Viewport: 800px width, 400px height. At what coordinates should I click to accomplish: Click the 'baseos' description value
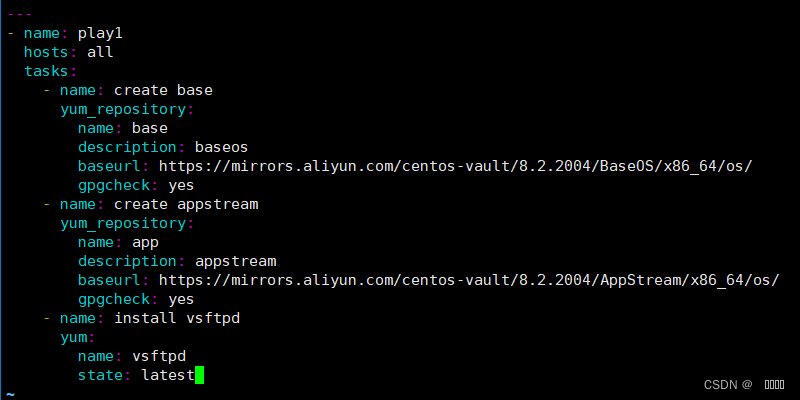pyautogui.click(x=221, y=147)
